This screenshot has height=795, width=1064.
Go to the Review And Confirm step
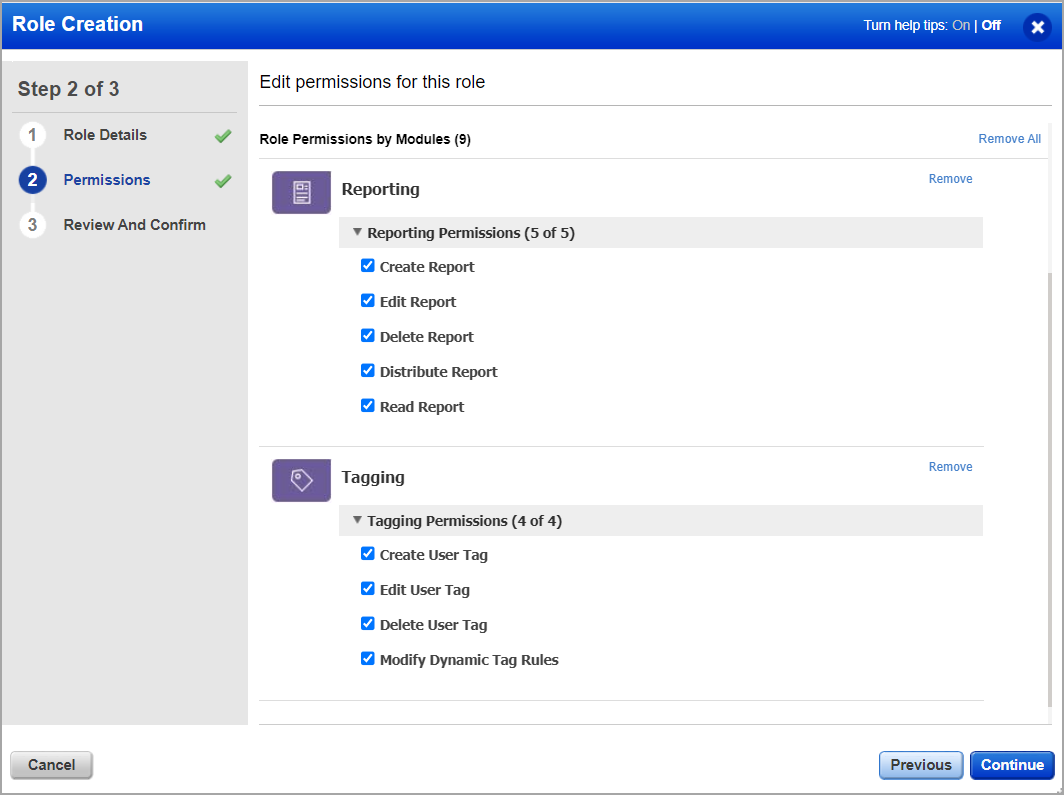(134, 225)
